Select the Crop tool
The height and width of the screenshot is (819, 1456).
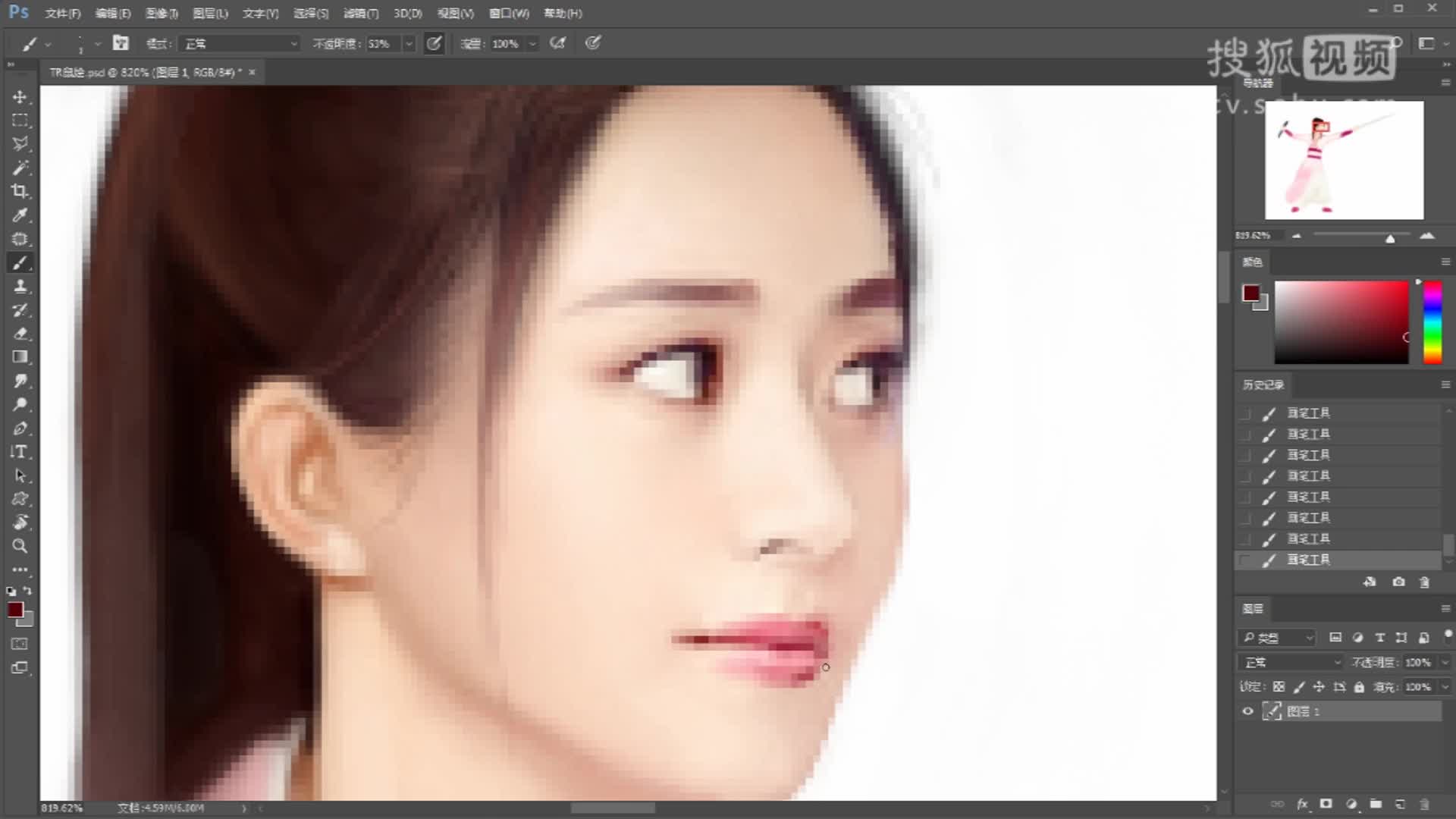[x=20, y=191]
